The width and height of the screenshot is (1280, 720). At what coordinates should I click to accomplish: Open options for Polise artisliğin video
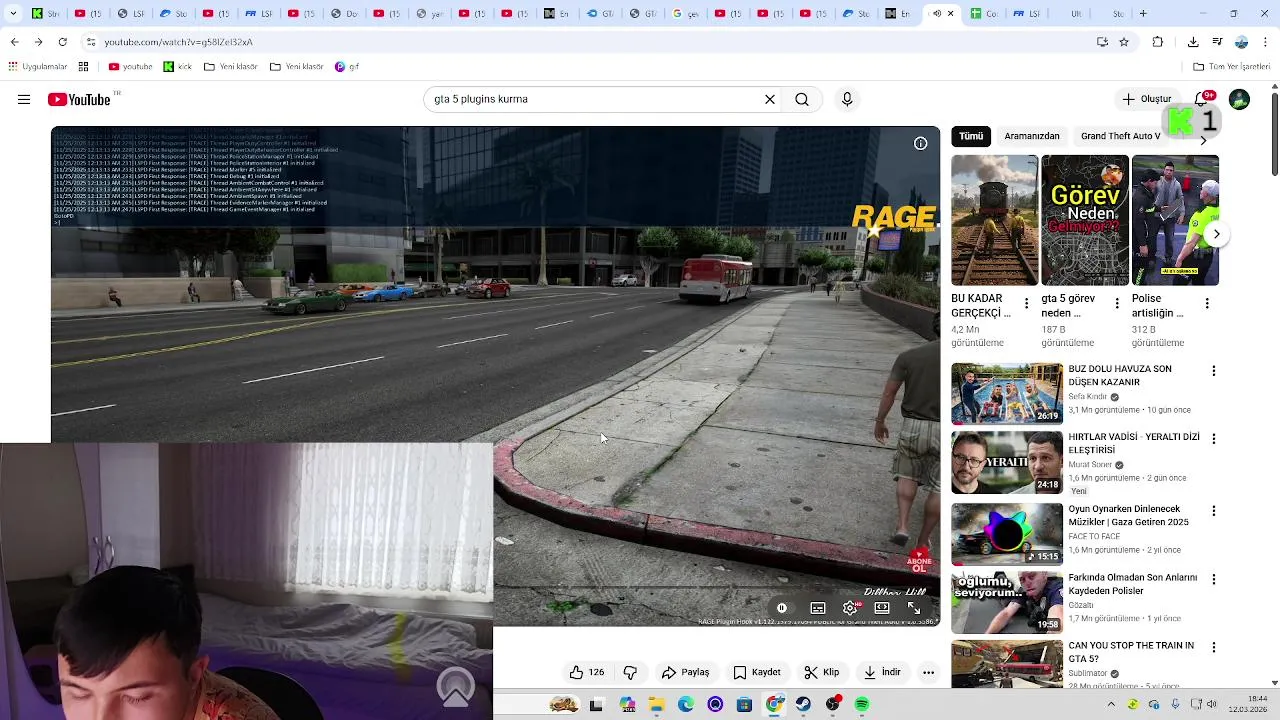point(1207,303)
